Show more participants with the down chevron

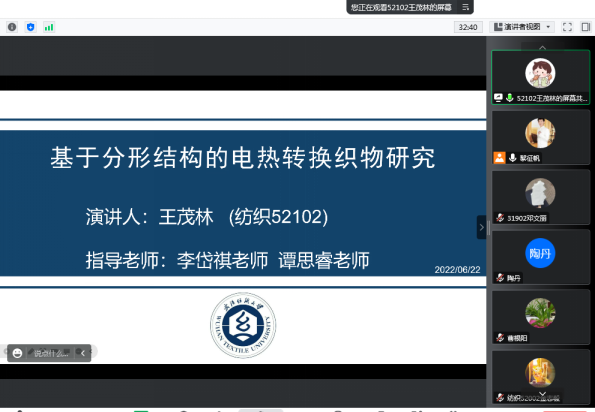coord(543,394)
